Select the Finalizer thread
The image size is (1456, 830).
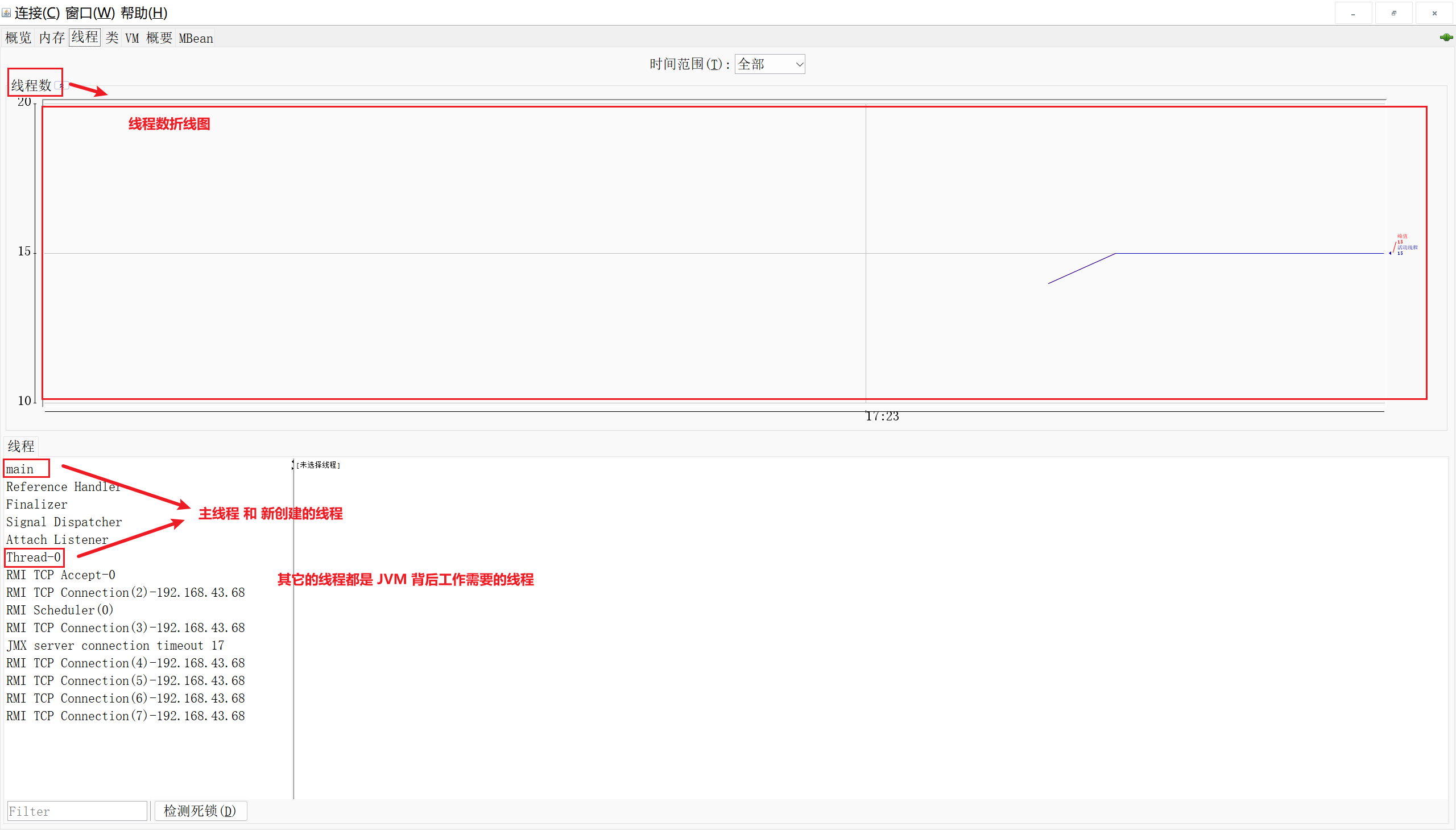pyautogui.click(x=36, y=505)
